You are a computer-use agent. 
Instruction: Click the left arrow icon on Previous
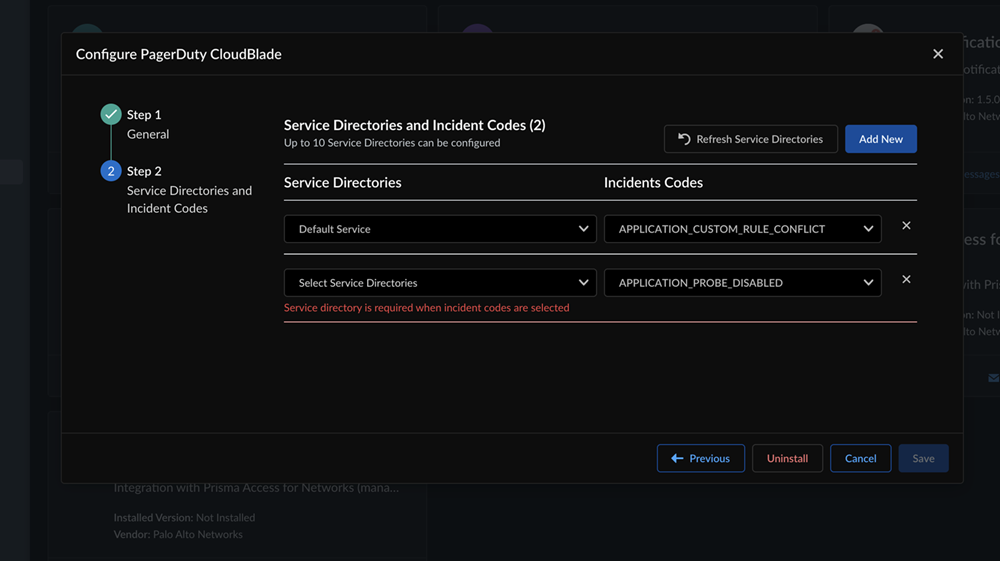(677, 458)
